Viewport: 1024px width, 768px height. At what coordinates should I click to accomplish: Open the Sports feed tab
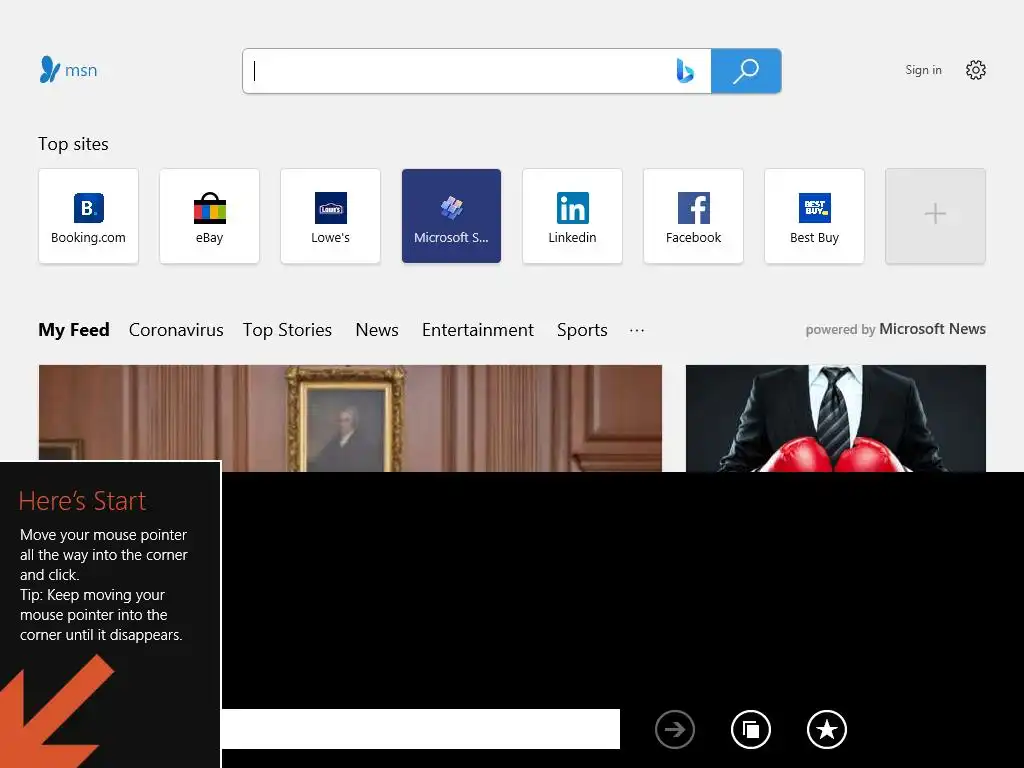tap(583, 330)
